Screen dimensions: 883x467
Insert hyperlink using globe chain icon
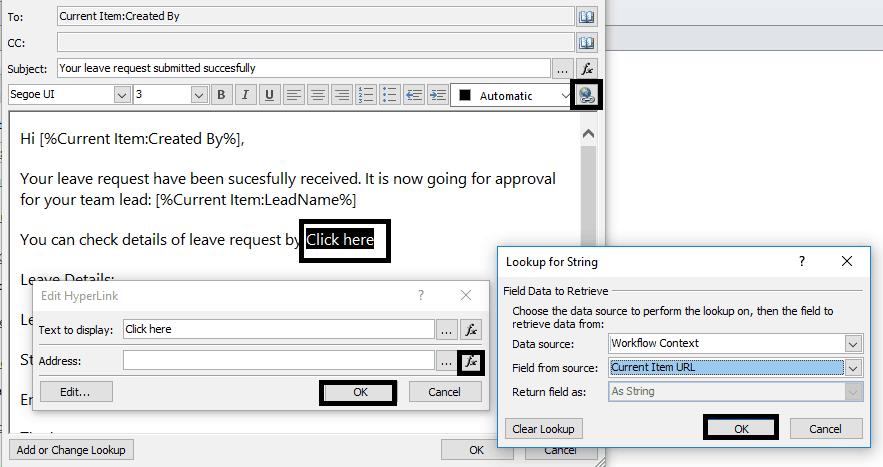pos(586,95)
